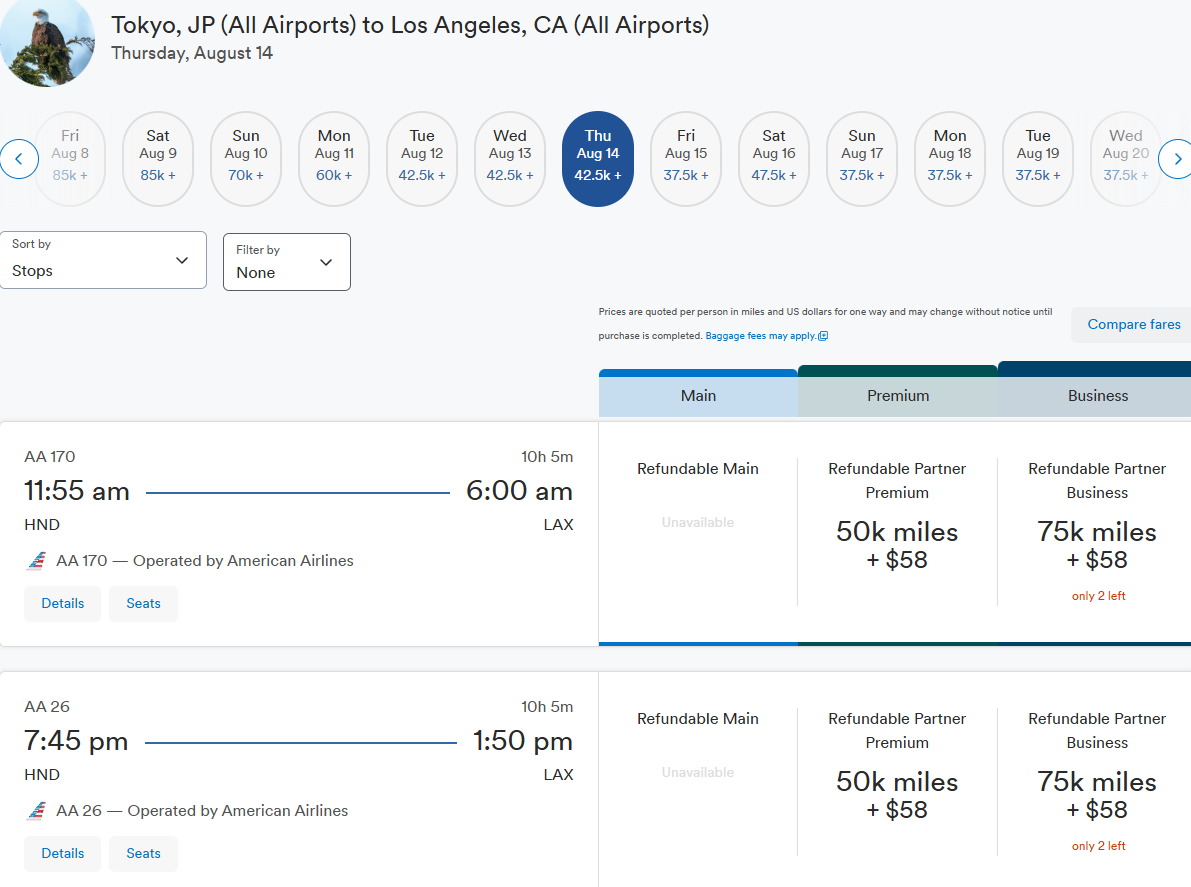Click Unavailable Refundable Main for AA 170
Screen dimensions: 1191x887
[x=698, y=522]
